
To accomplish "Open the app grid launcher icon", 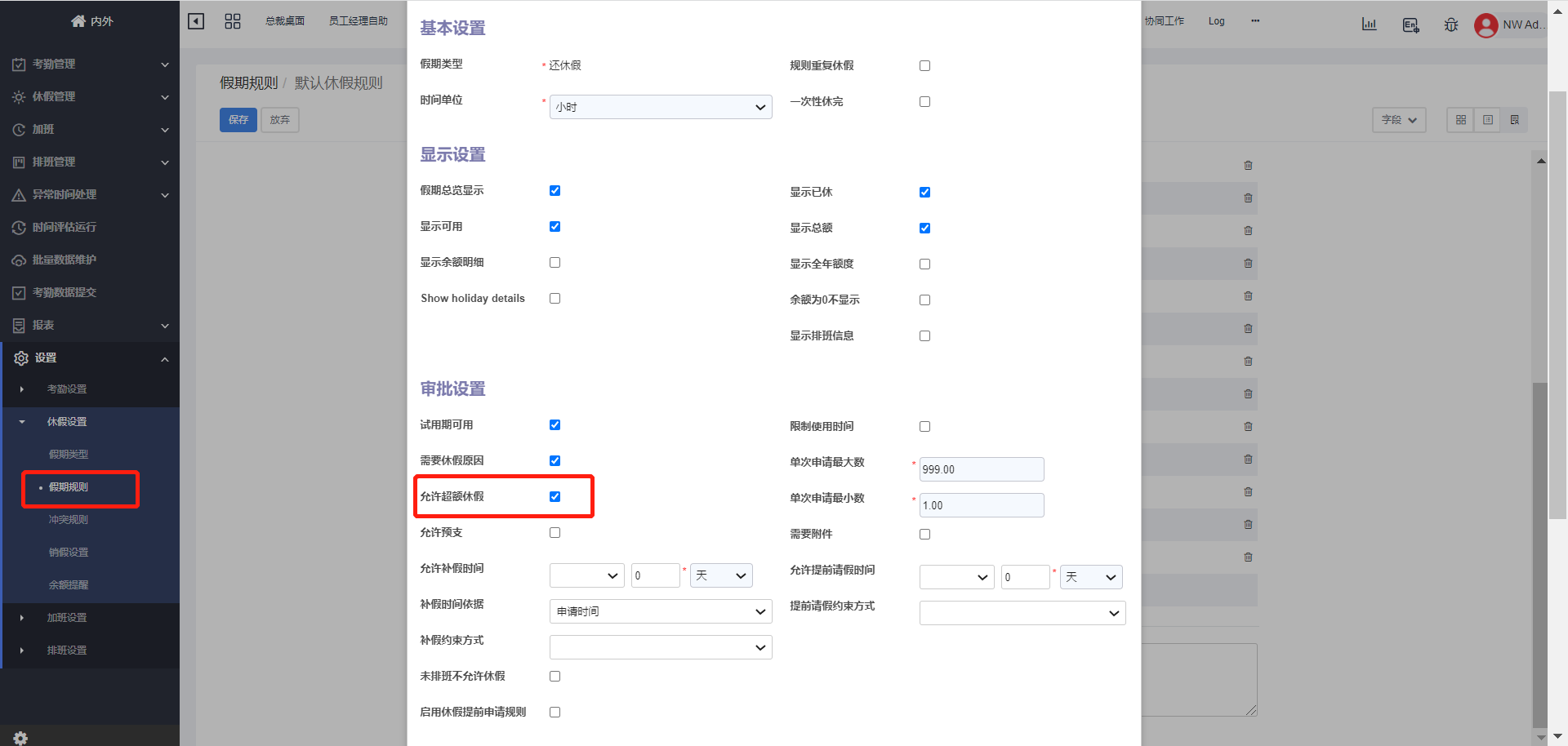I will click(x=233, y=20).
